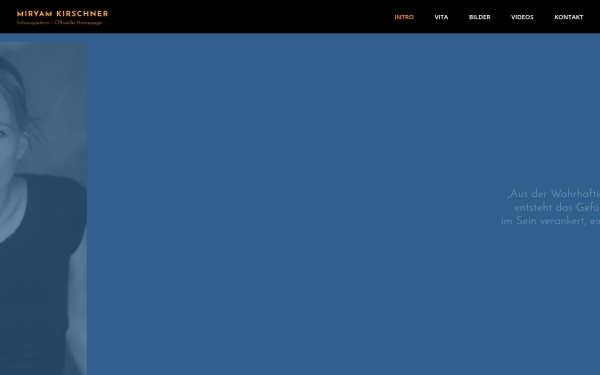Click the quote line "im Sein verankert, ei"
The image size is (600, 375).
point(551,221)
